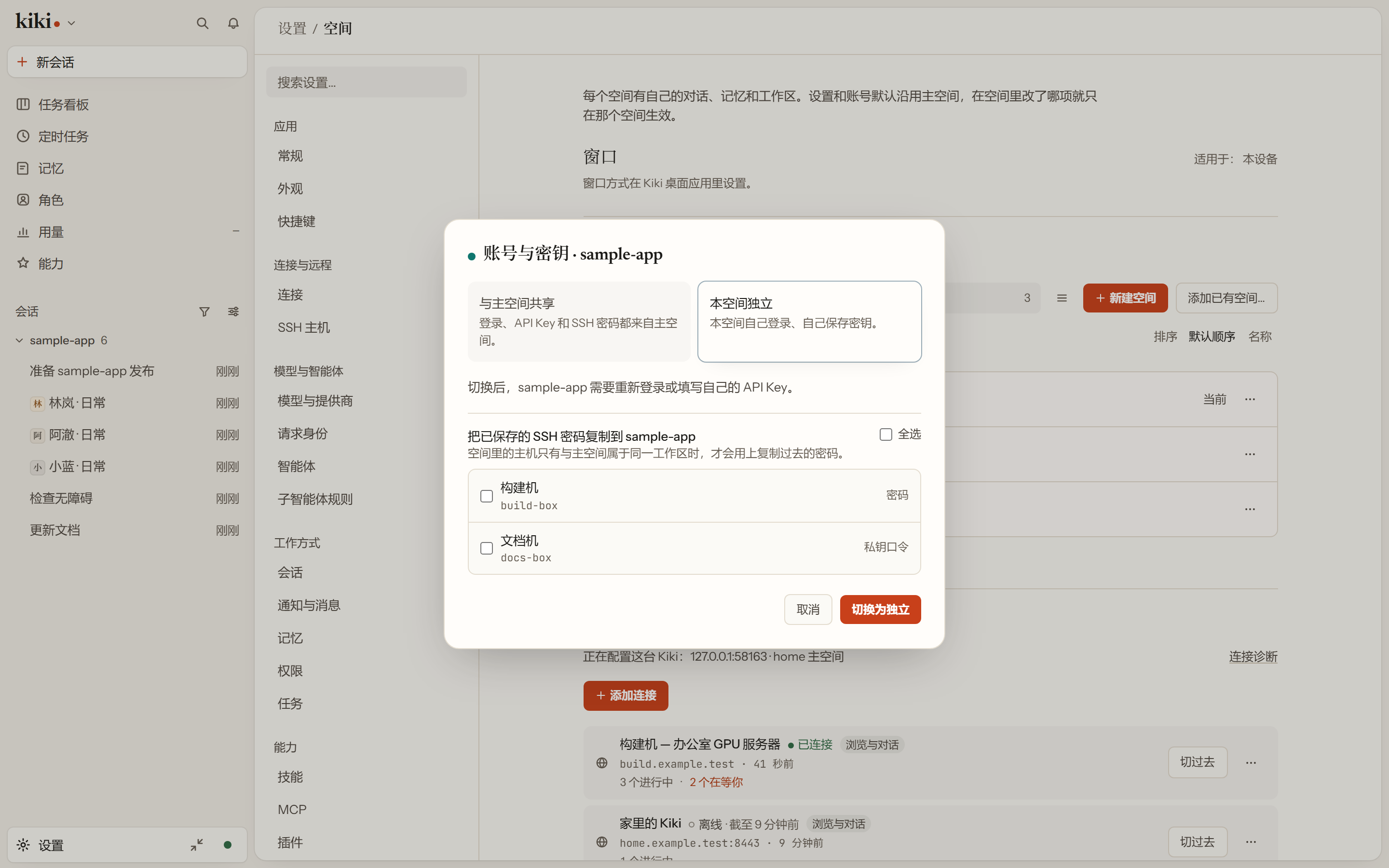Collapse the sample-app conversation group
This screenshot has width=1389, height=868.
19,340
